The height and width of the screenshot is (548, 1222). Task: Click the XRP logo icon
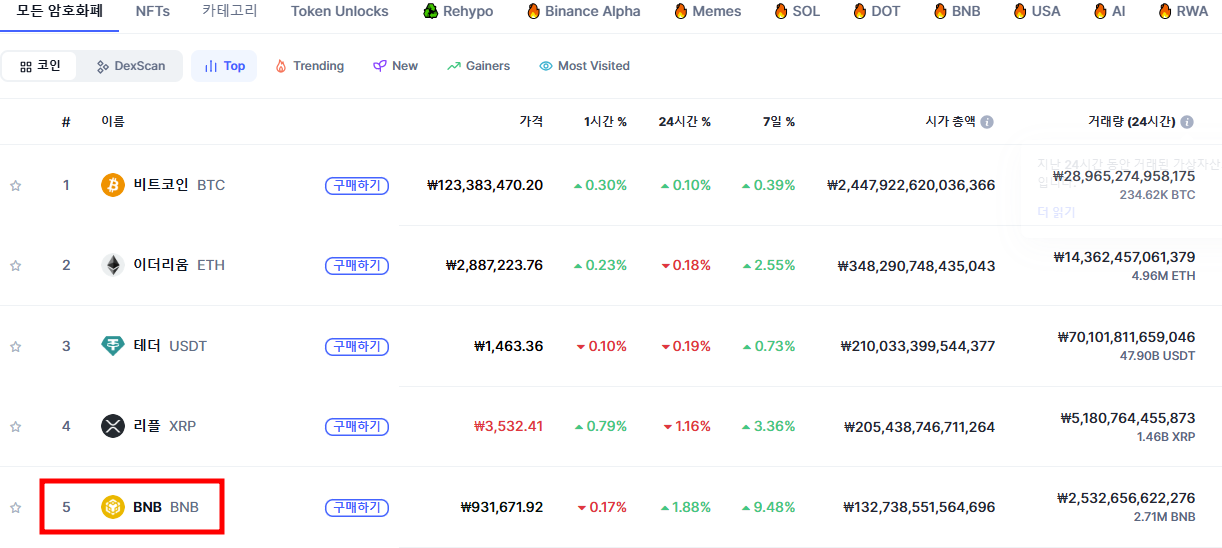113,426
